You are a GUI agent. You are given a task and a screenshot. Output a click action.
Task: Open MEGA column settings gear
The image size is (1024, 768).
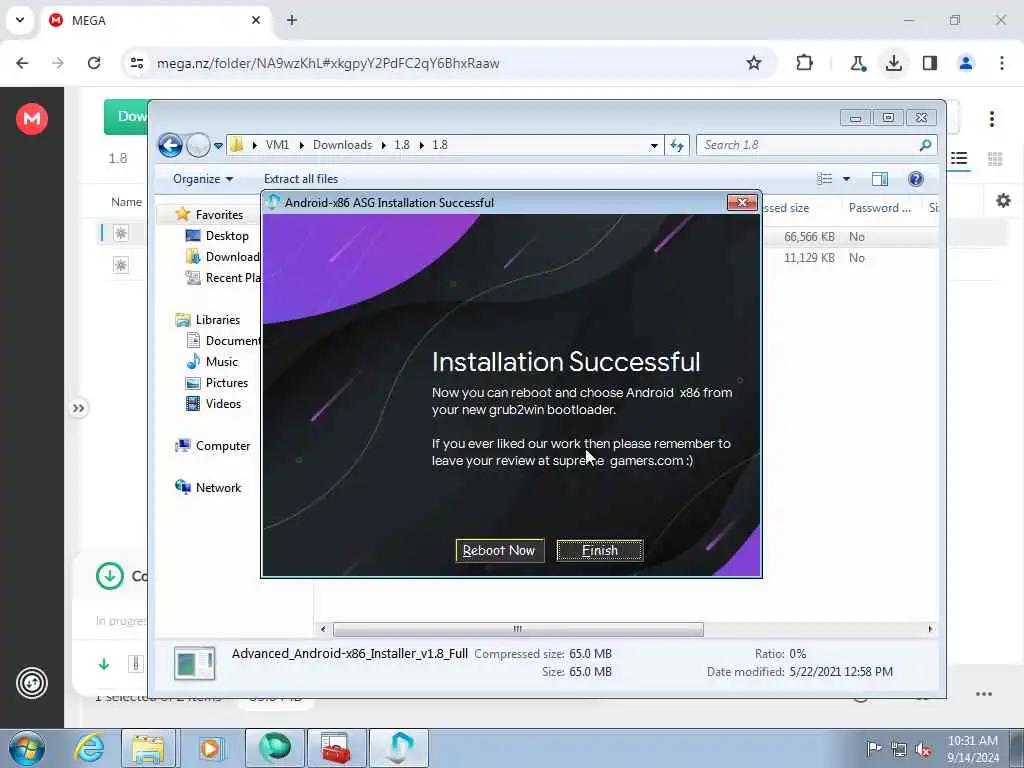coord(1004,201)
